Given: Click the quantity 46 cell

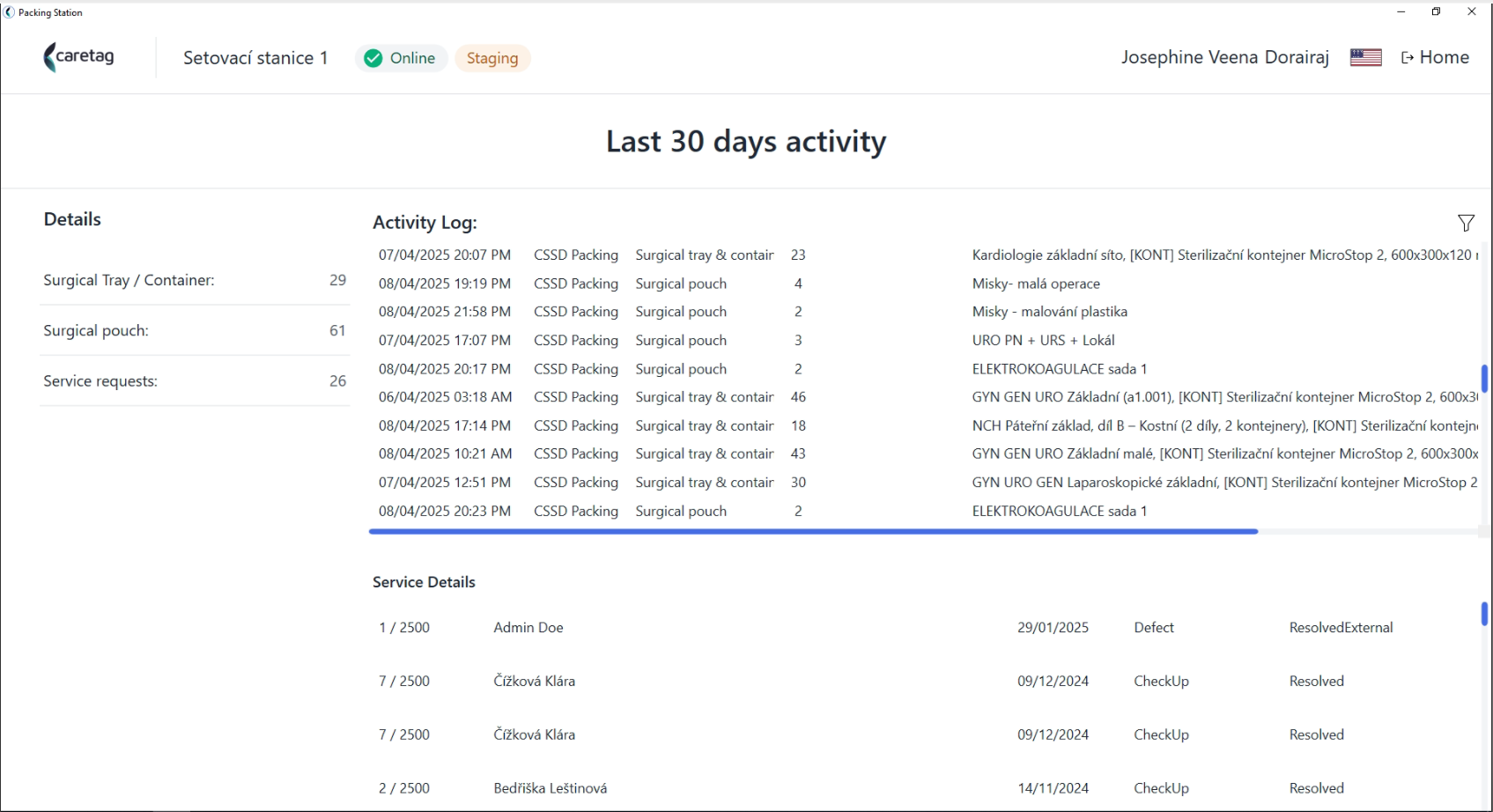Looking at the screenshot, I should pos(798,397).
